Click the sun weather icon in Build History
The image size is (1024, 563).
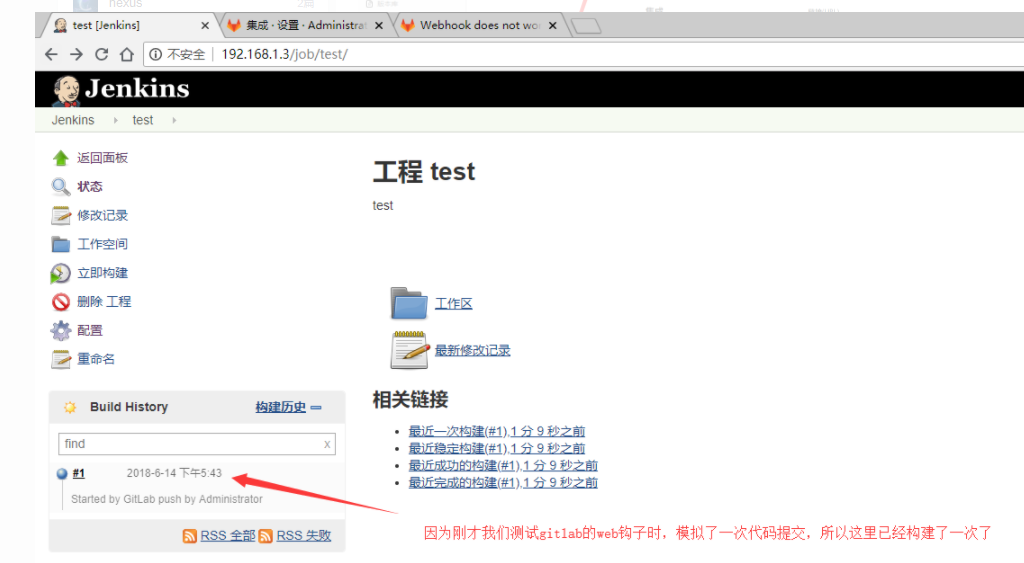[70, 408]
